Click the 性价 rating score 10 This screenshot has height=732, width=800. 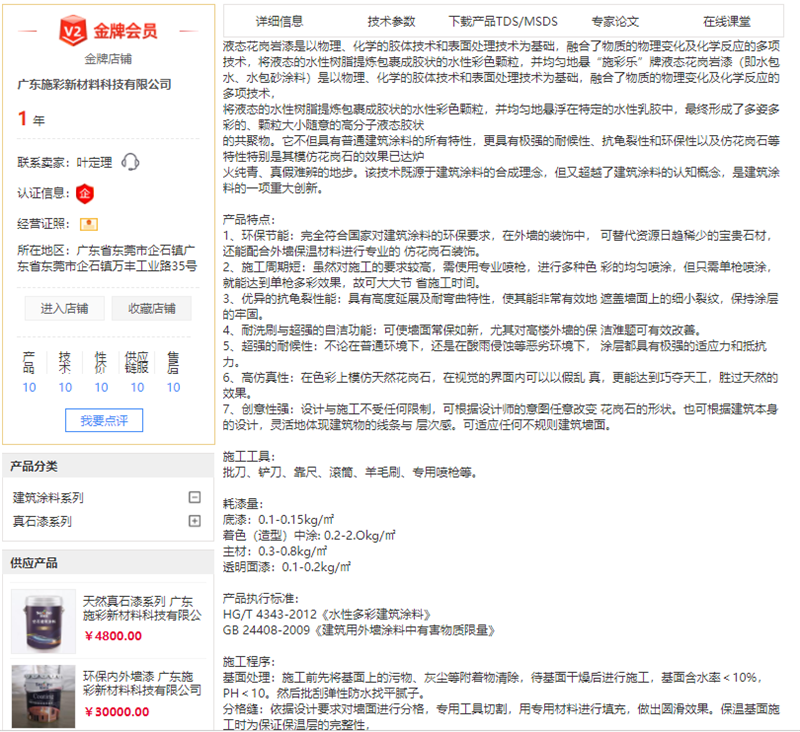[101, 387]
